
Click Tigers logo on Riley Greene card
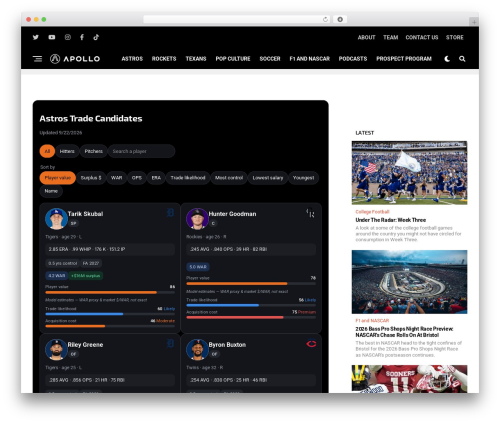tap(170, 343)
